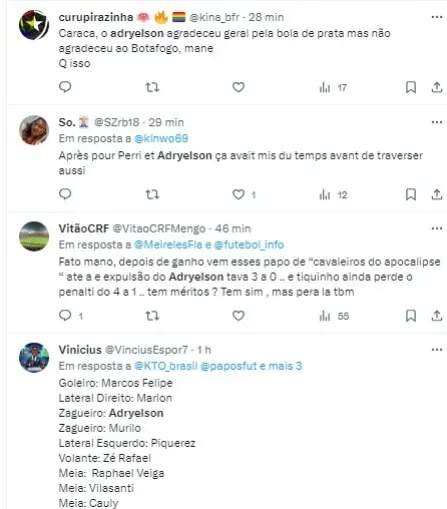Open the @futebol_info mention link
The image size is (447, 509).
(249, 245)
